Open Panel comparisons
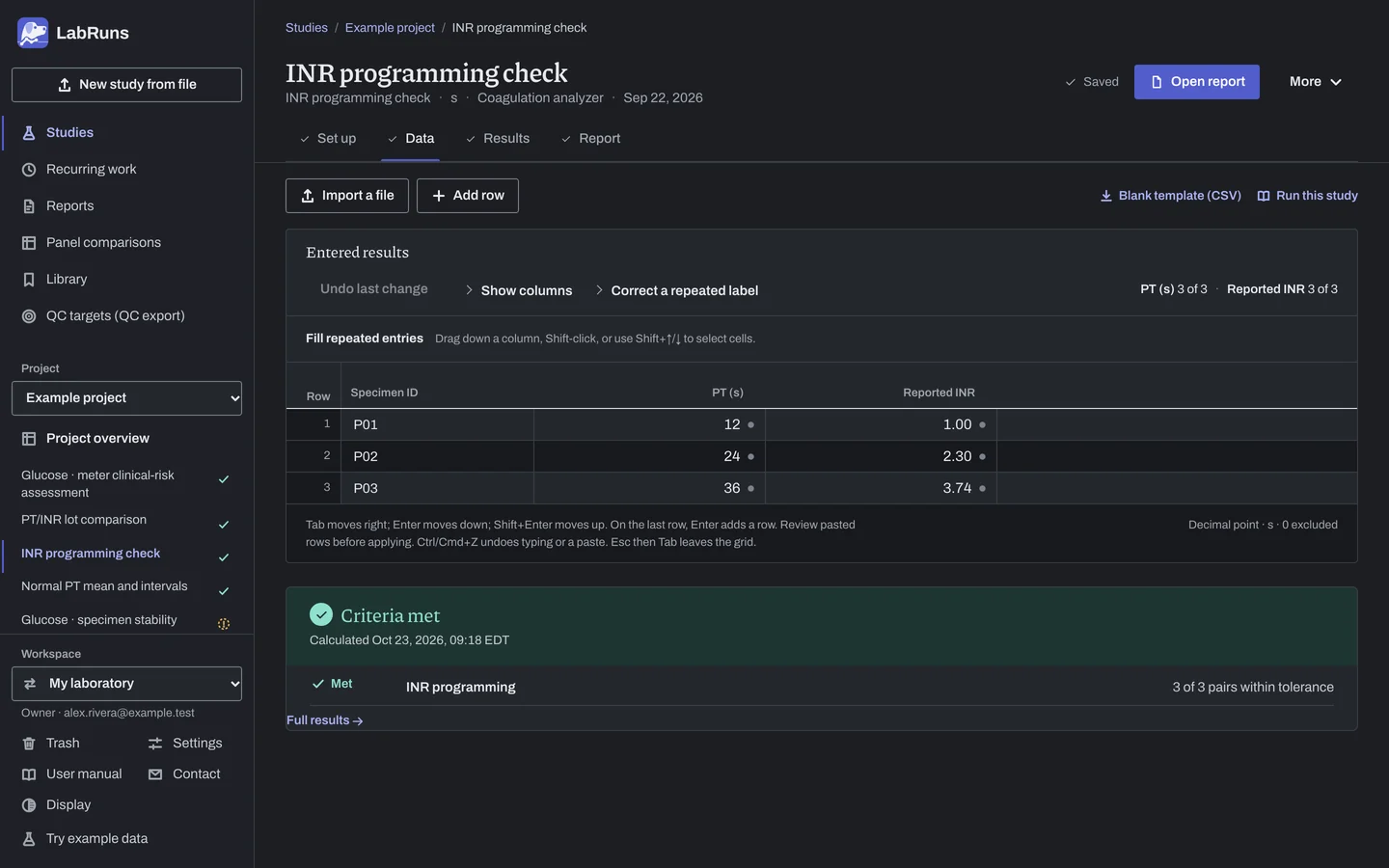1389x868 pixels. pyautogui.click(x=126, y=243)
